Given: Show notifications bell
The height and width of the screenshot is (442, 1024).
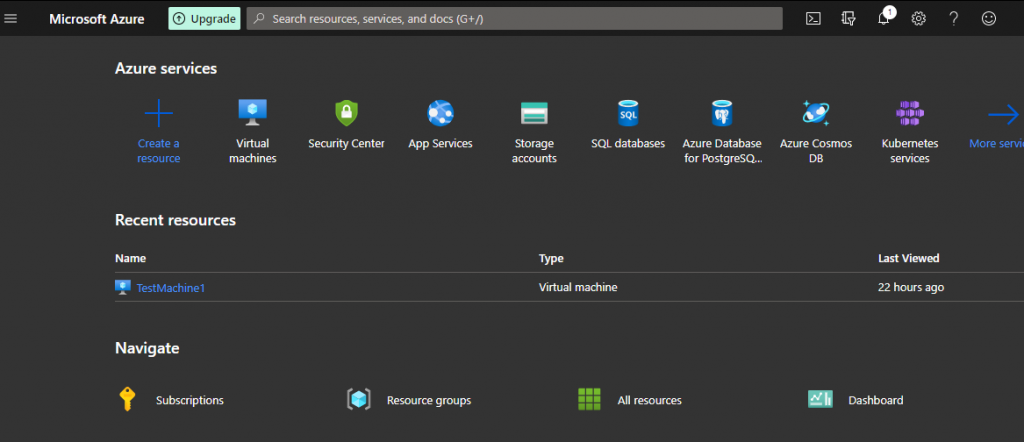Looking at the screenshot, I should 883,18.
